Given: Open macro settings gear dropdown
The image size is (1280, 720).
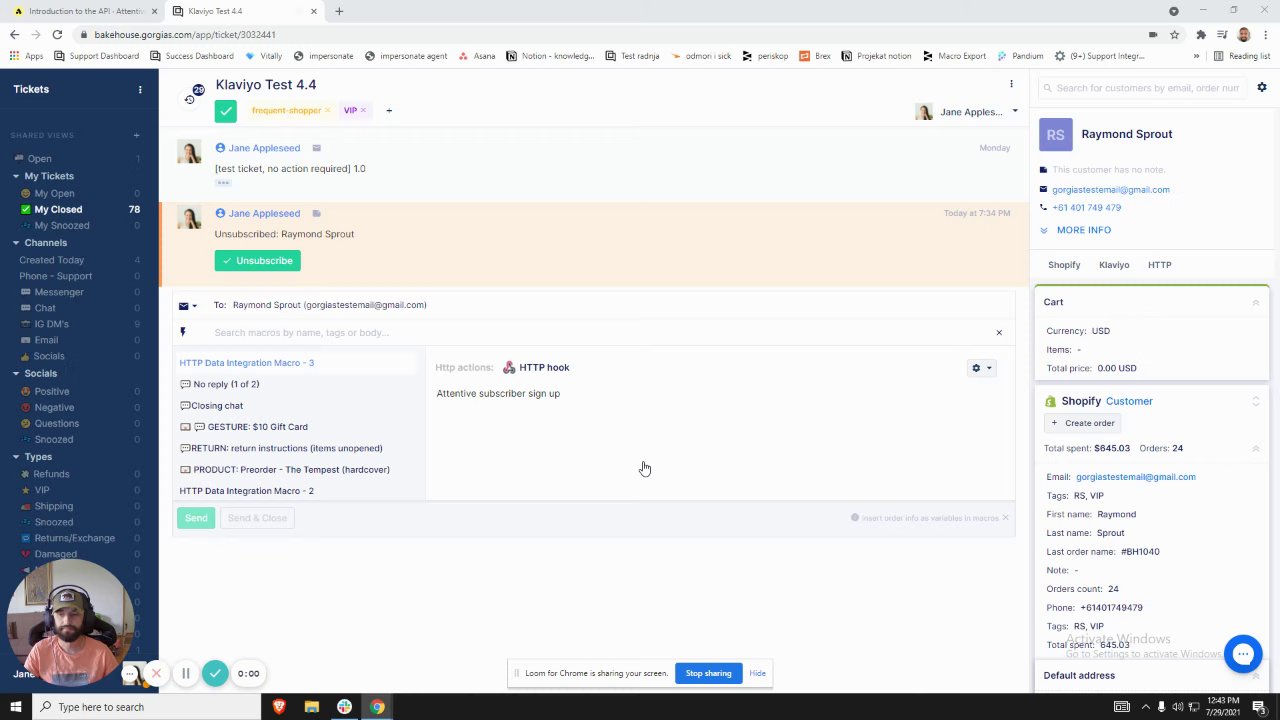Looking at the screenshot, I should (981, 368).
